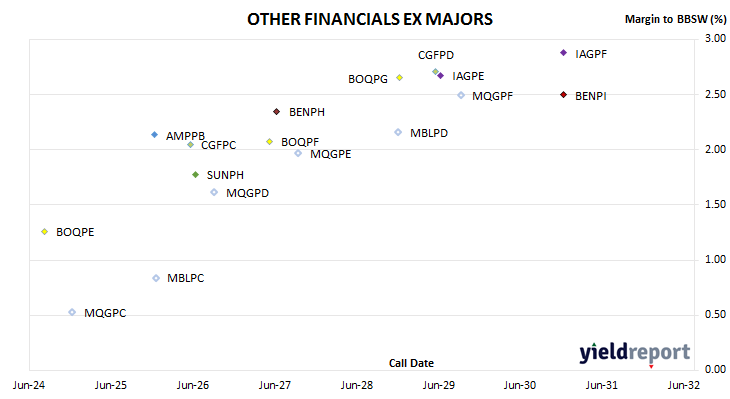Click the MQGPC hollow diamond marker
Viewport: 730px width, 399px height.
[x=72, y=312]
